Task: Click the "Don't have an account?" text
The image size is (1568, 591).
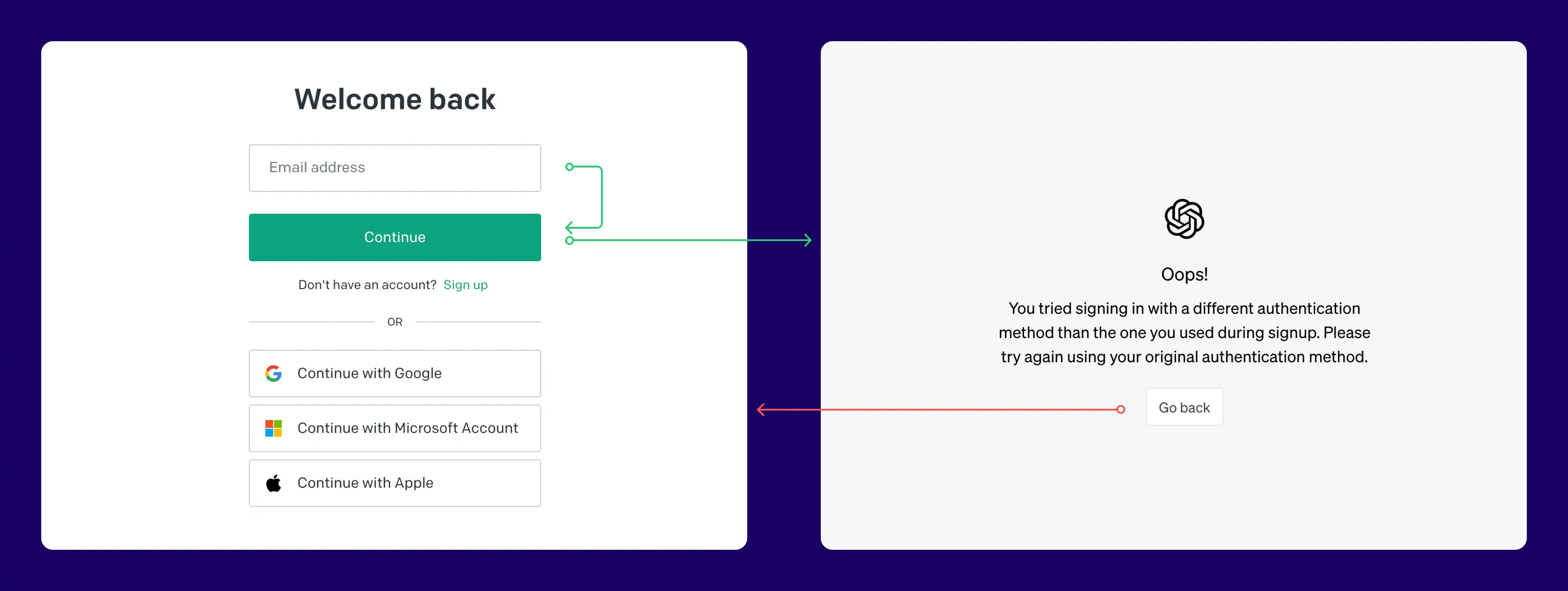Action: [367, 285]
